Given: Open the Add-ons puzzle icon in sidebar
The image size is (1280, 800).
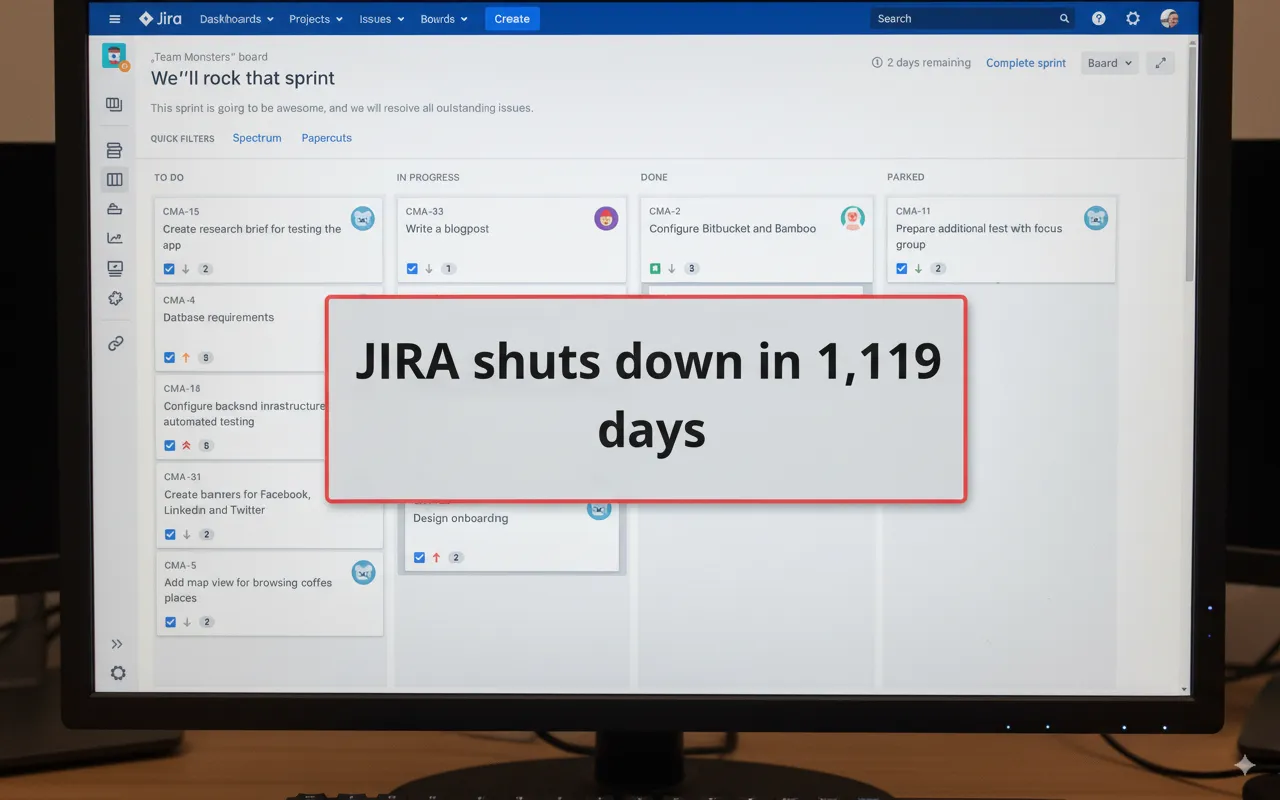Looking at the screenshot, I should click(x=114, y=298).
